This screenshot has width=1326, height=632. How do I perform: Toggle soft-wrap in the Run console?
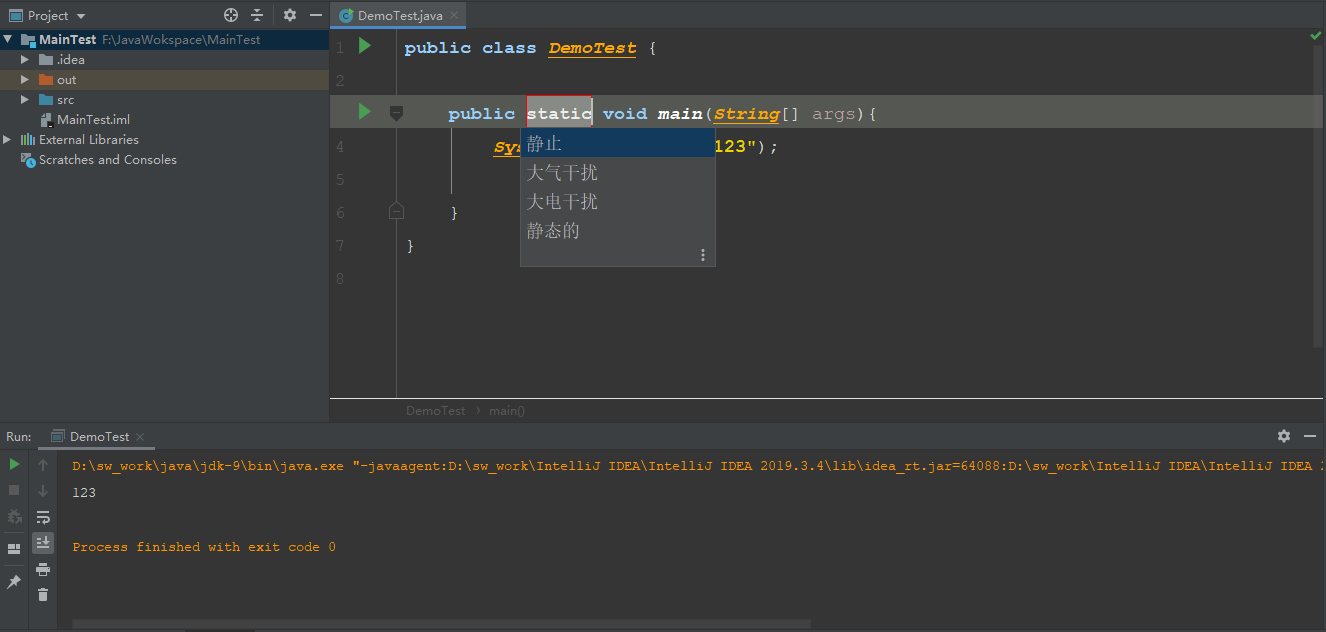(x=43, y=516)
